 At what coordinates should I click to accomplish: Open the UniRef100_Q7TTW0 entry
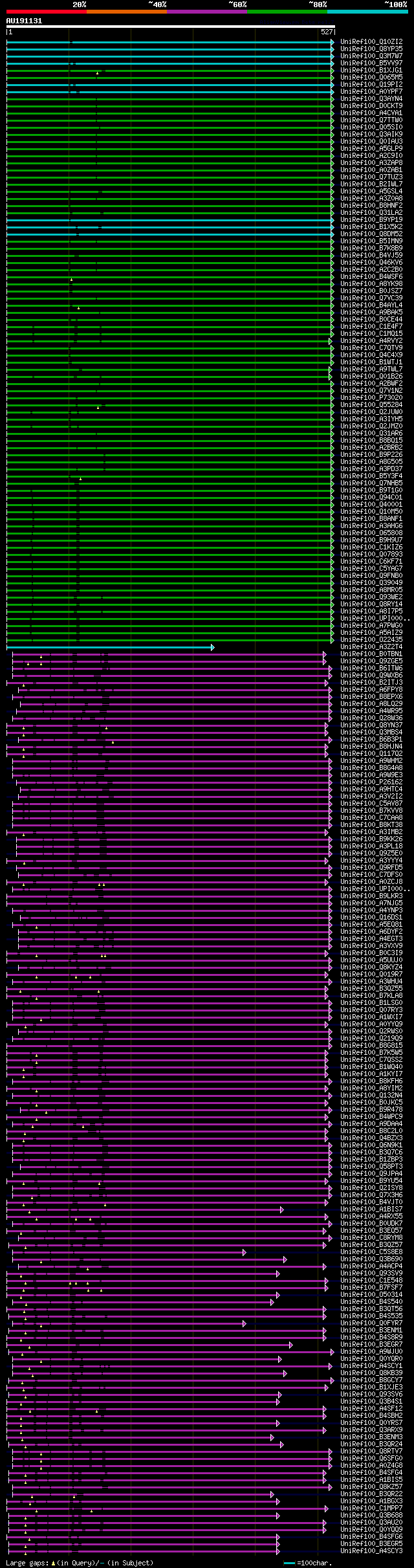[371, 120]
